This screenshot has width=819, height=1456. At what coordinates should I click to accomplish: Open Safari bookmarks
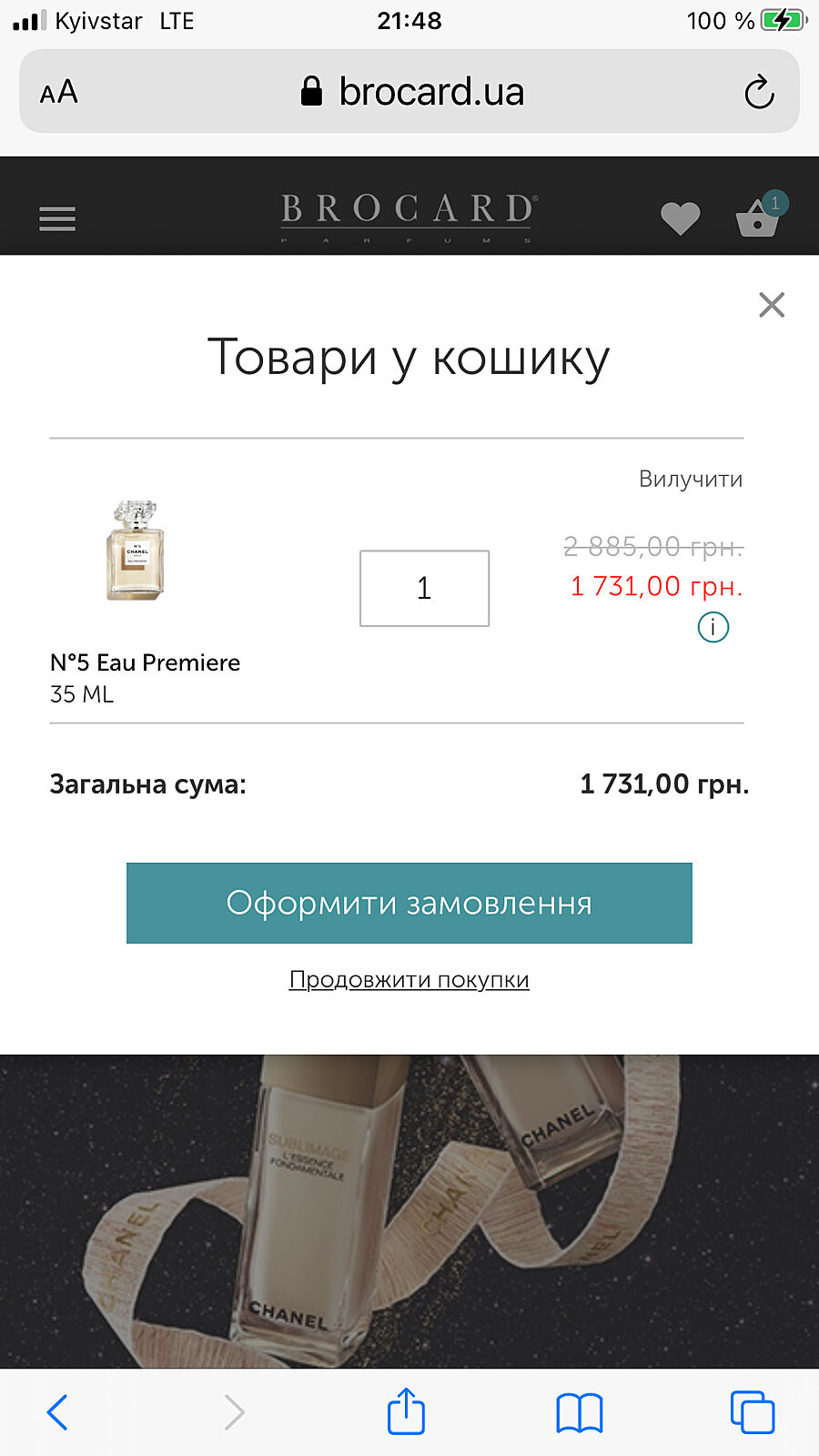coord(579,1412)
